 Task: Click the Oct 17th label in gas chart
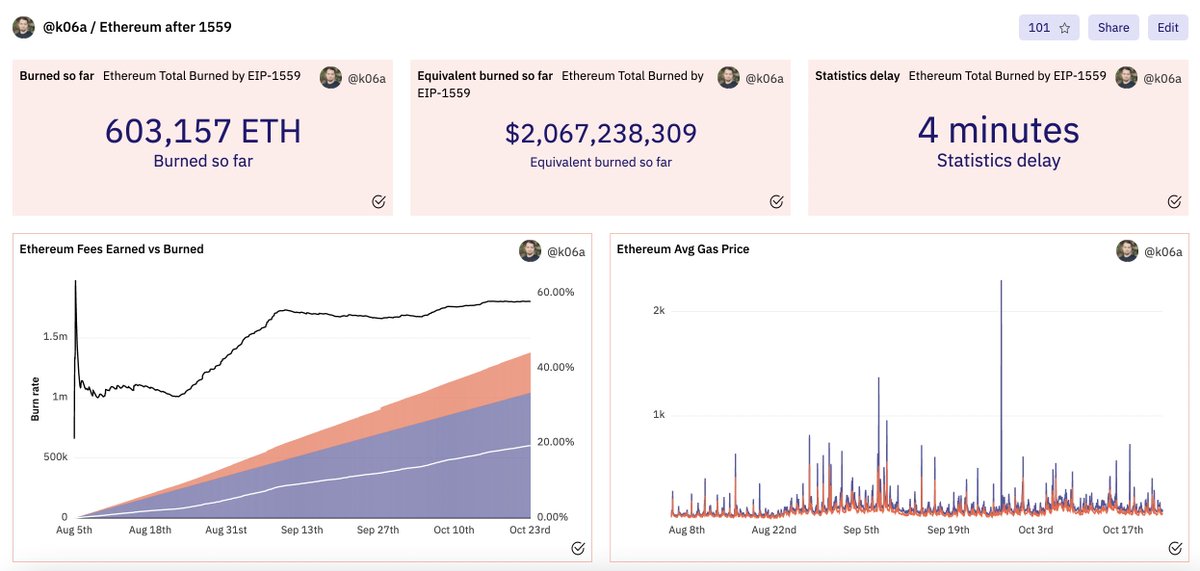(x=1123, y=530)
